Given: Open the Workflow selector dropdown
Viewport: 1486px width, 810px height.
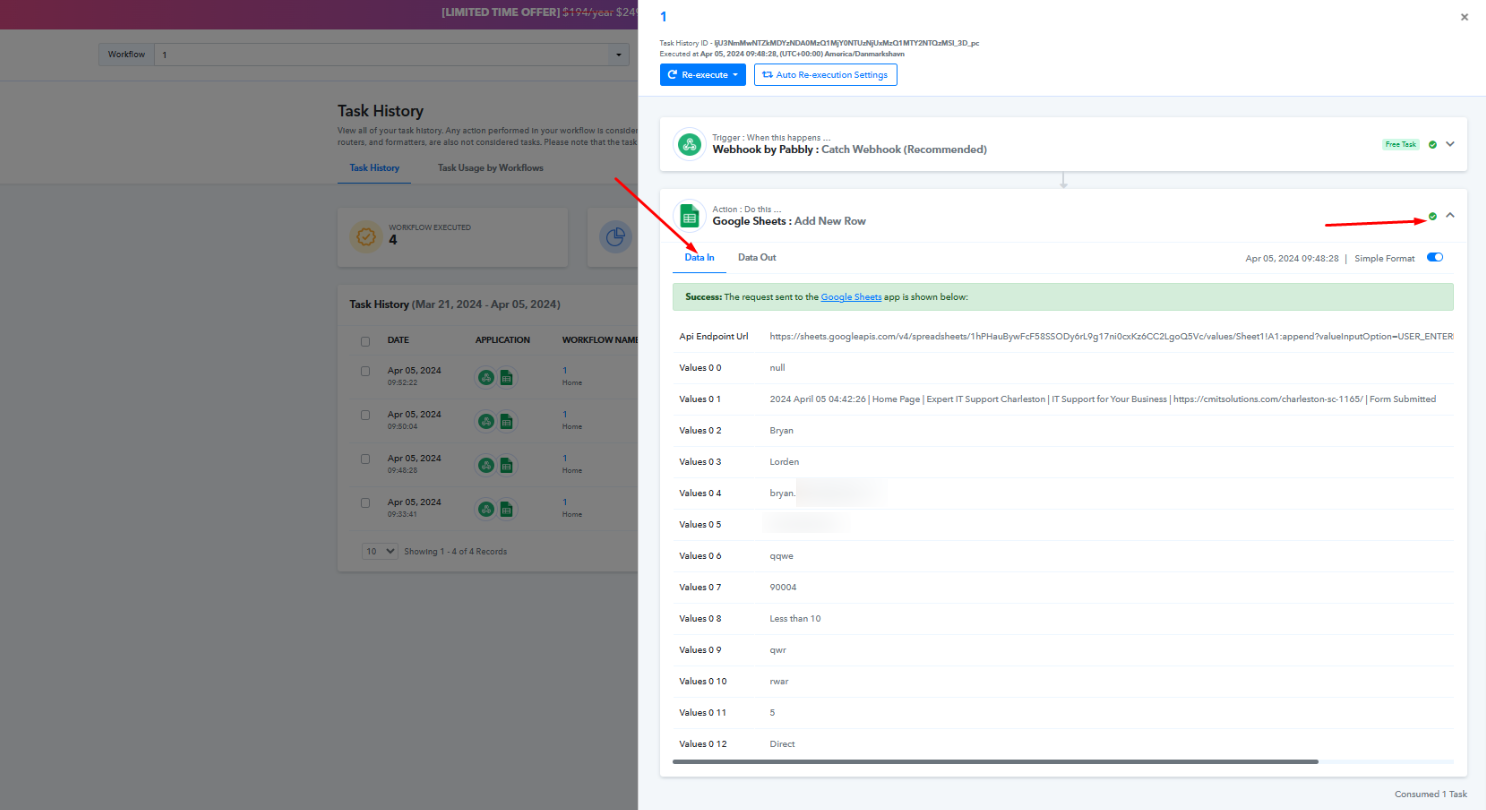Looking at the screenshot, I should pyautogui.click(x=392, y=54).
